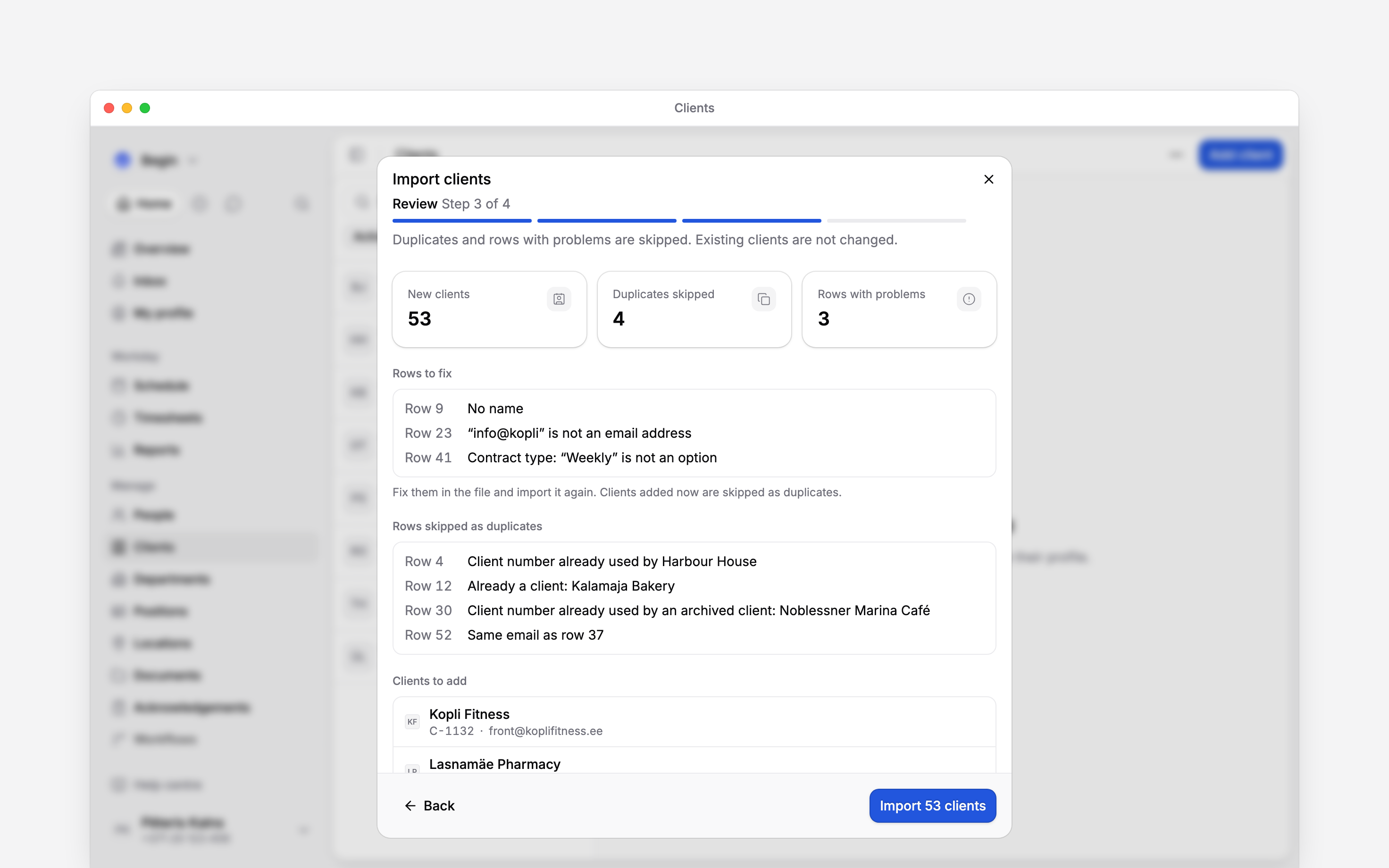The width and height of the screenshot is (1389, 868).
Task: Click the New clients card icon
Action: (x=559, y=299)
